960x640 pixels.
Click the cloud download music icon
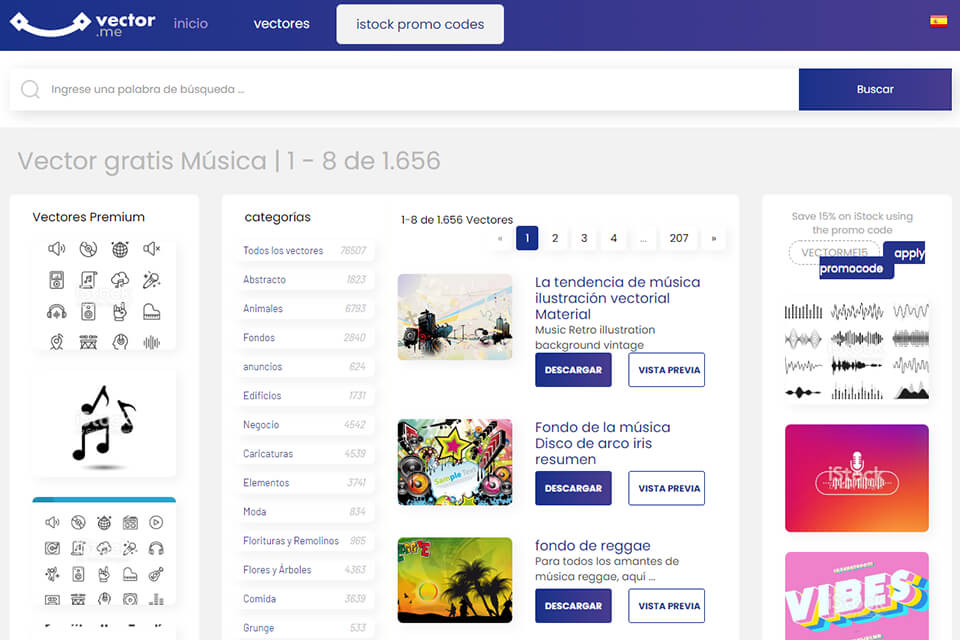120,280
